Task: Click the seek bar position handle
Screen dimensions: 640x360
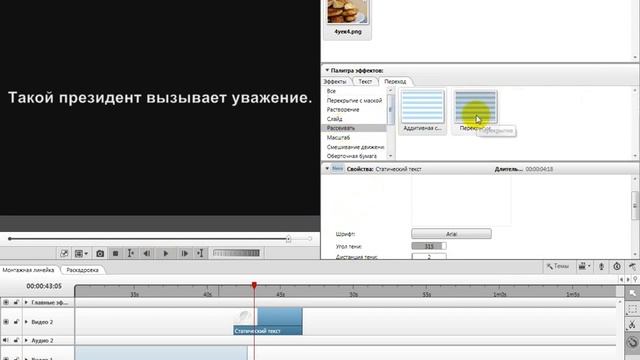Action: pyautogui.click(x=289, y=239)
